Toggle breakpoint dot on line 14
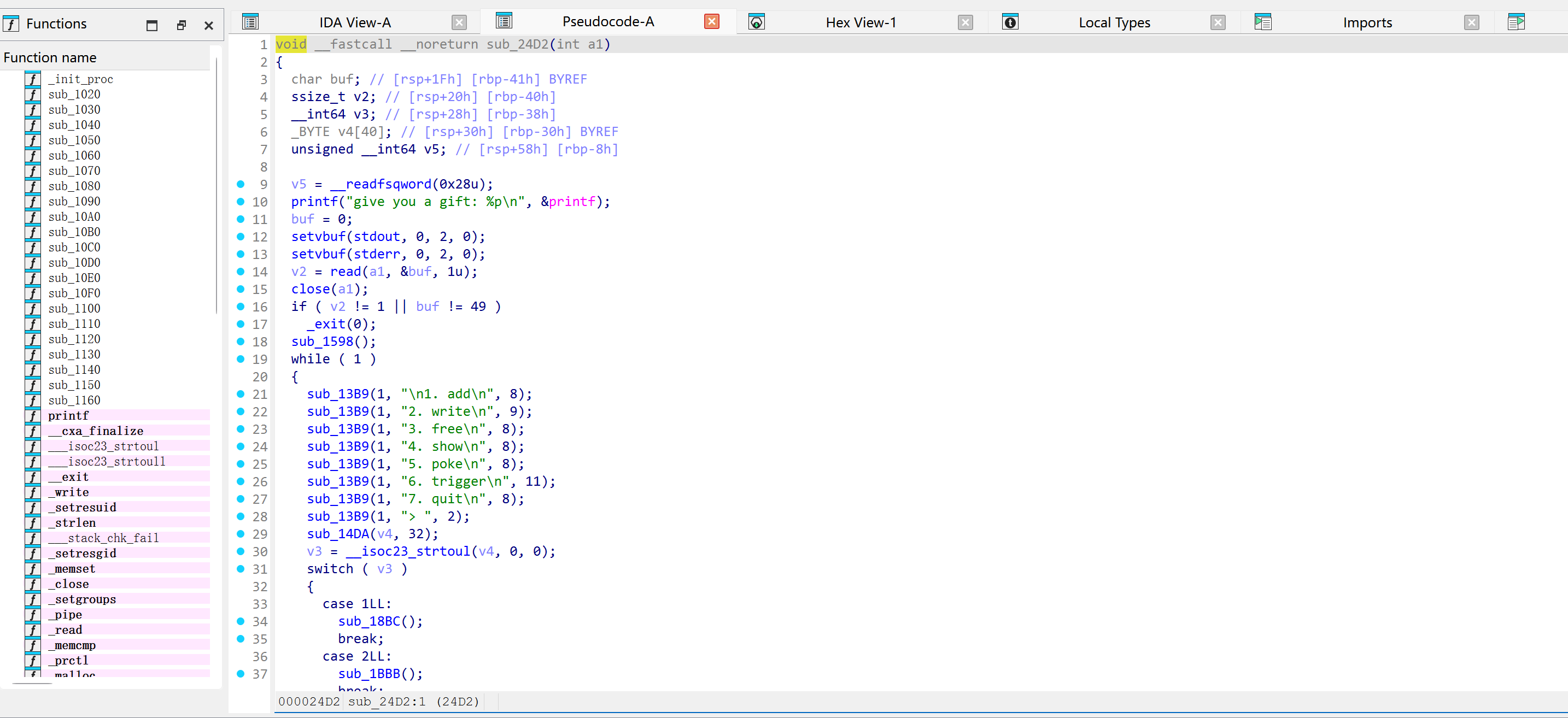Viewport: 1568px width, 718px height. tap(241, 272)
